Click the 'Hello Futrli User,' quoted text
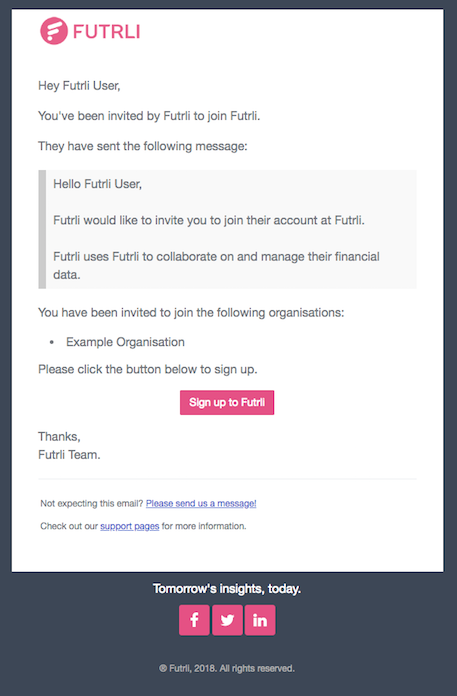Screen dimensions: 457x696 click(x=98, y=184)
